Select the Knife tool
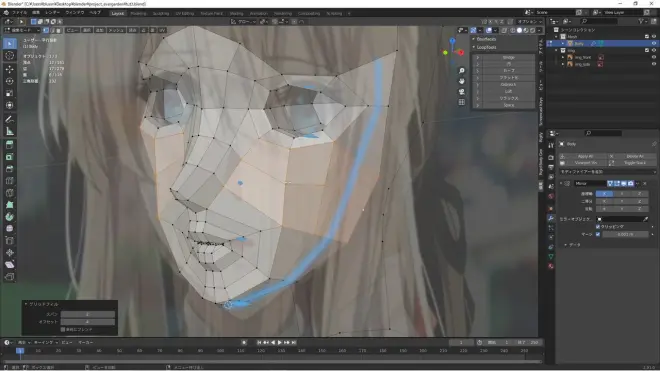This screenshot has height=371, width=660. click(10, 193)
